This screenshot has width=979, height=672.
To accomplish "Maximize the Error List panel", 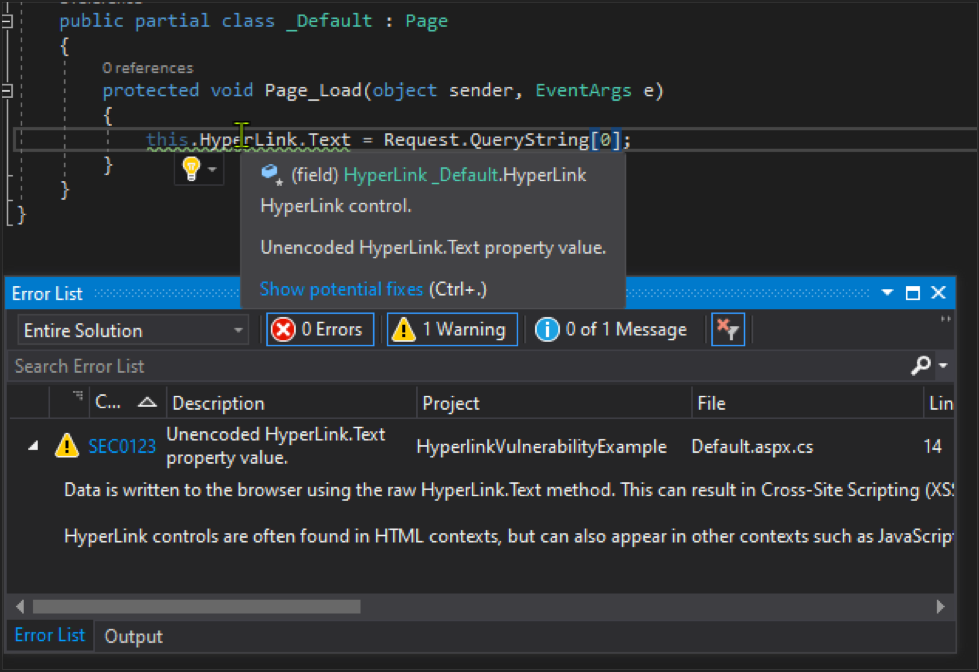I will [x=913, y=292].
